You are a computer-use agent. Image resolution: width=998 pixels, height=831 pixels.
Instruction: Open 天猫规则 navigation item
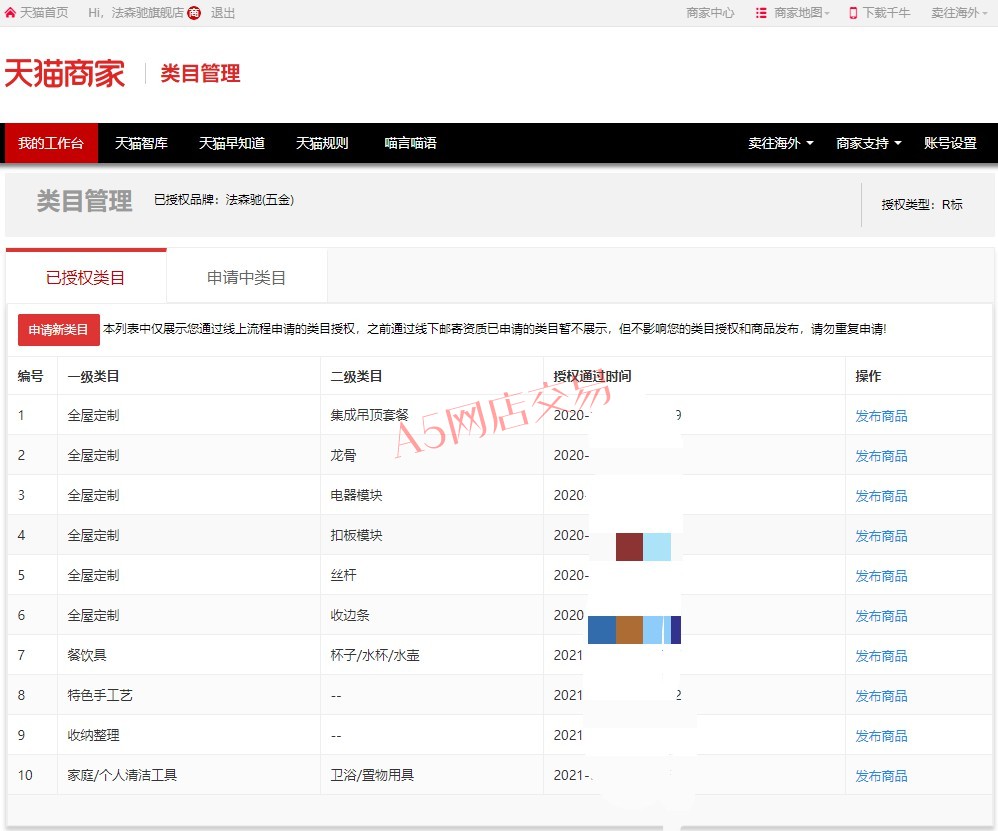pos(322,143)
